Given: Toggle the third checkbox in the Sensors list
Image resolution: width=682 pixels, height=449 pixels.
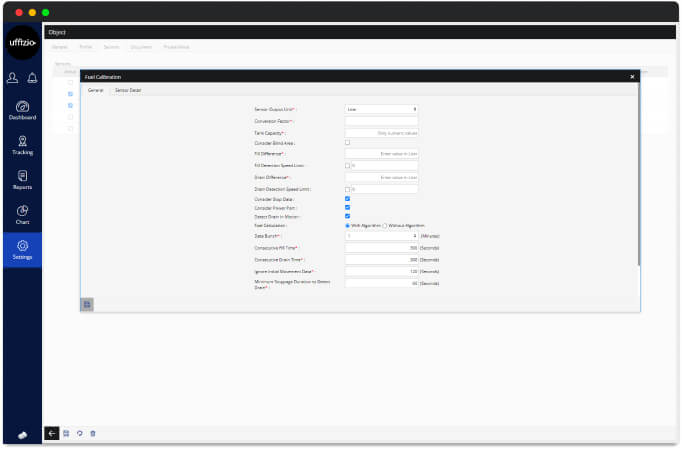Looking at the screenshot, I should (70, 105).
